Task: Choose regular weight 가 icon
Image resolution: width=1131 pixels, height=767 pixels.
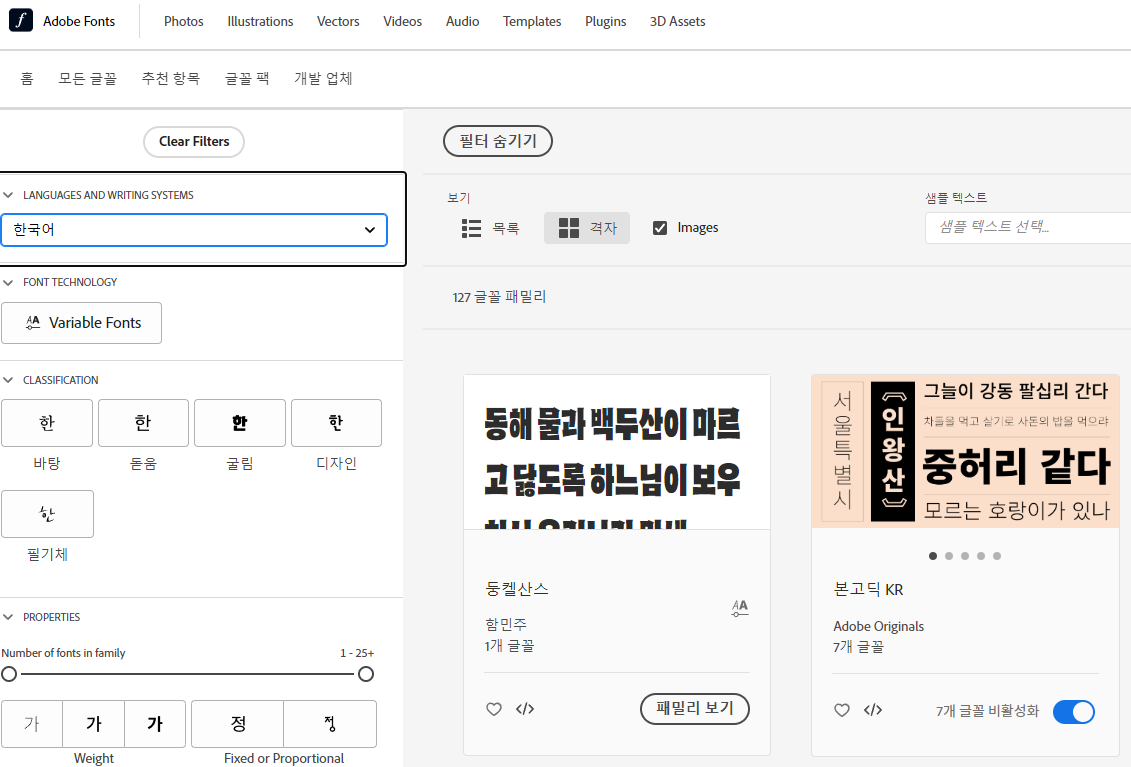Action: 94,724
